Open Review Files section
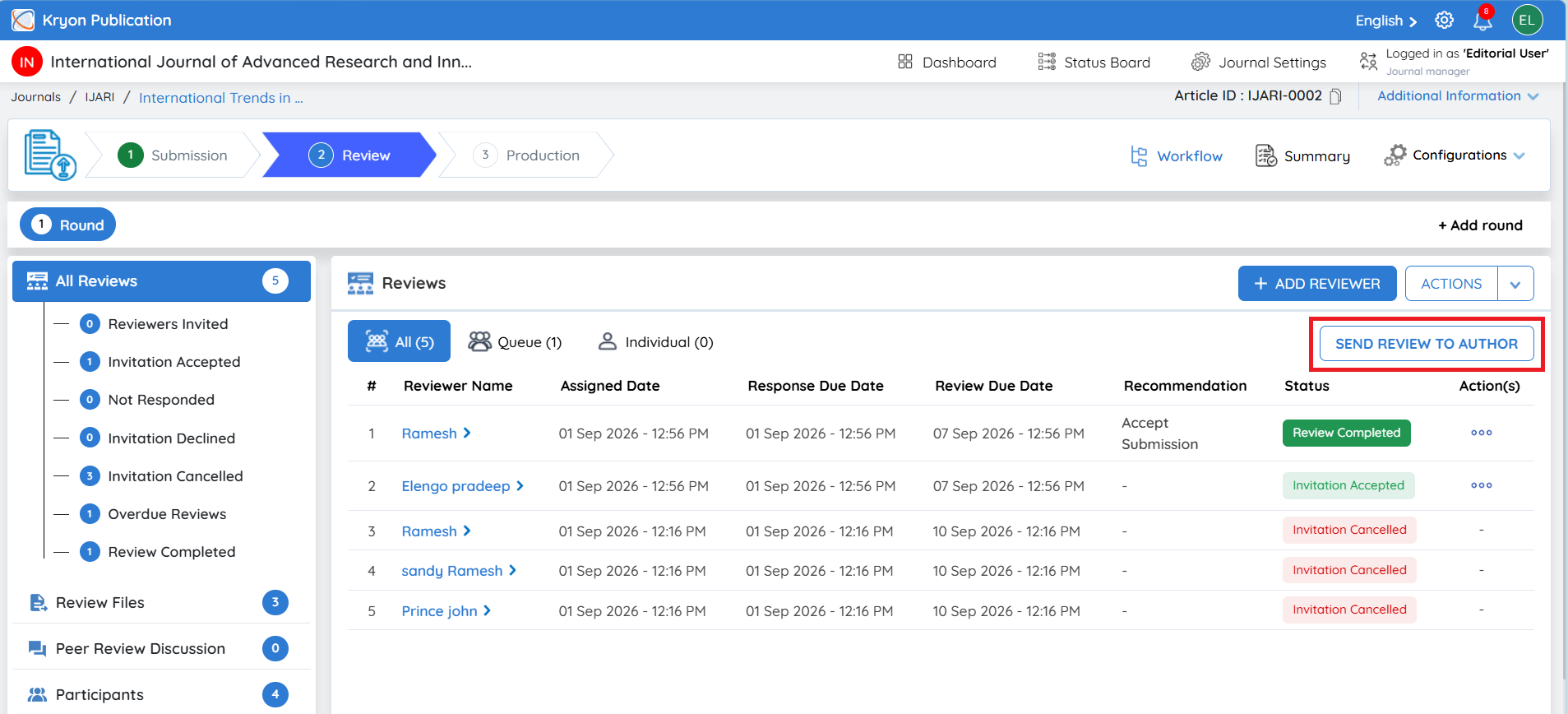This screenshot has width=1568, height=714. (161, 603)
